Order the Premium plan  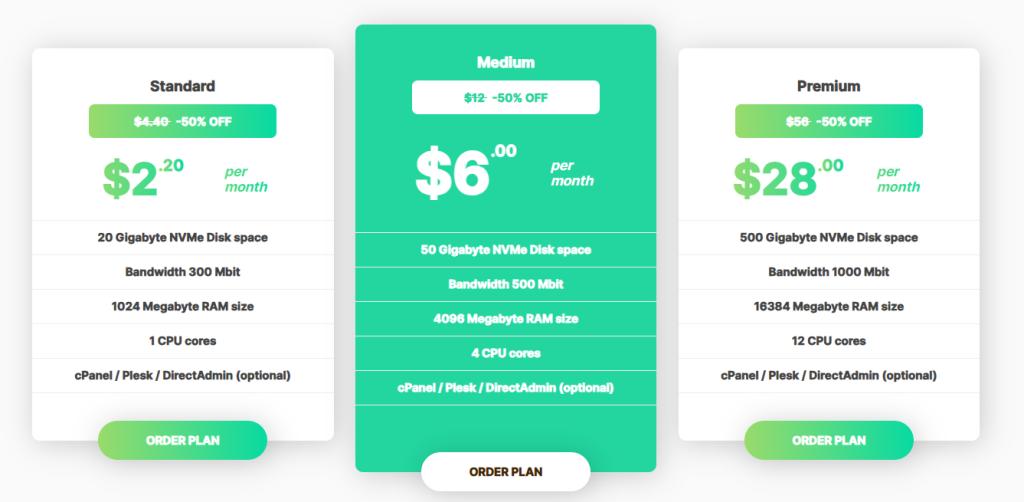(828, 440)
